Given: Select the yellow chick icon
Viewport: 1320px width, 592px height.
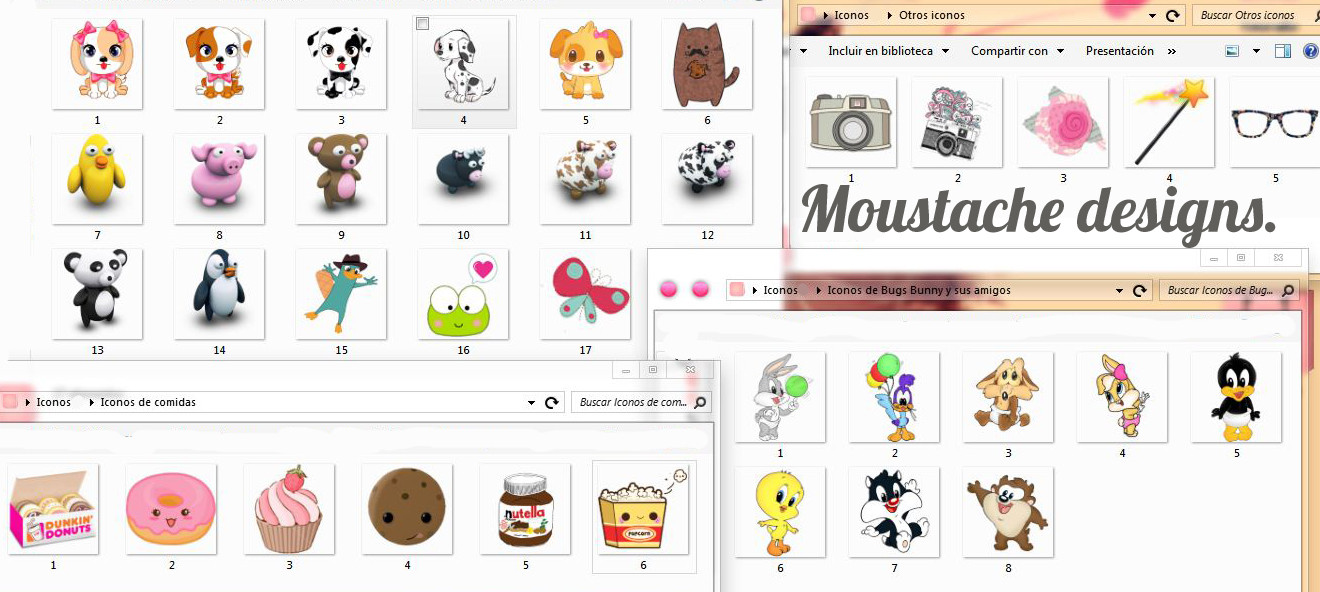Looking at the screenshot, I should tap(97, 179).
